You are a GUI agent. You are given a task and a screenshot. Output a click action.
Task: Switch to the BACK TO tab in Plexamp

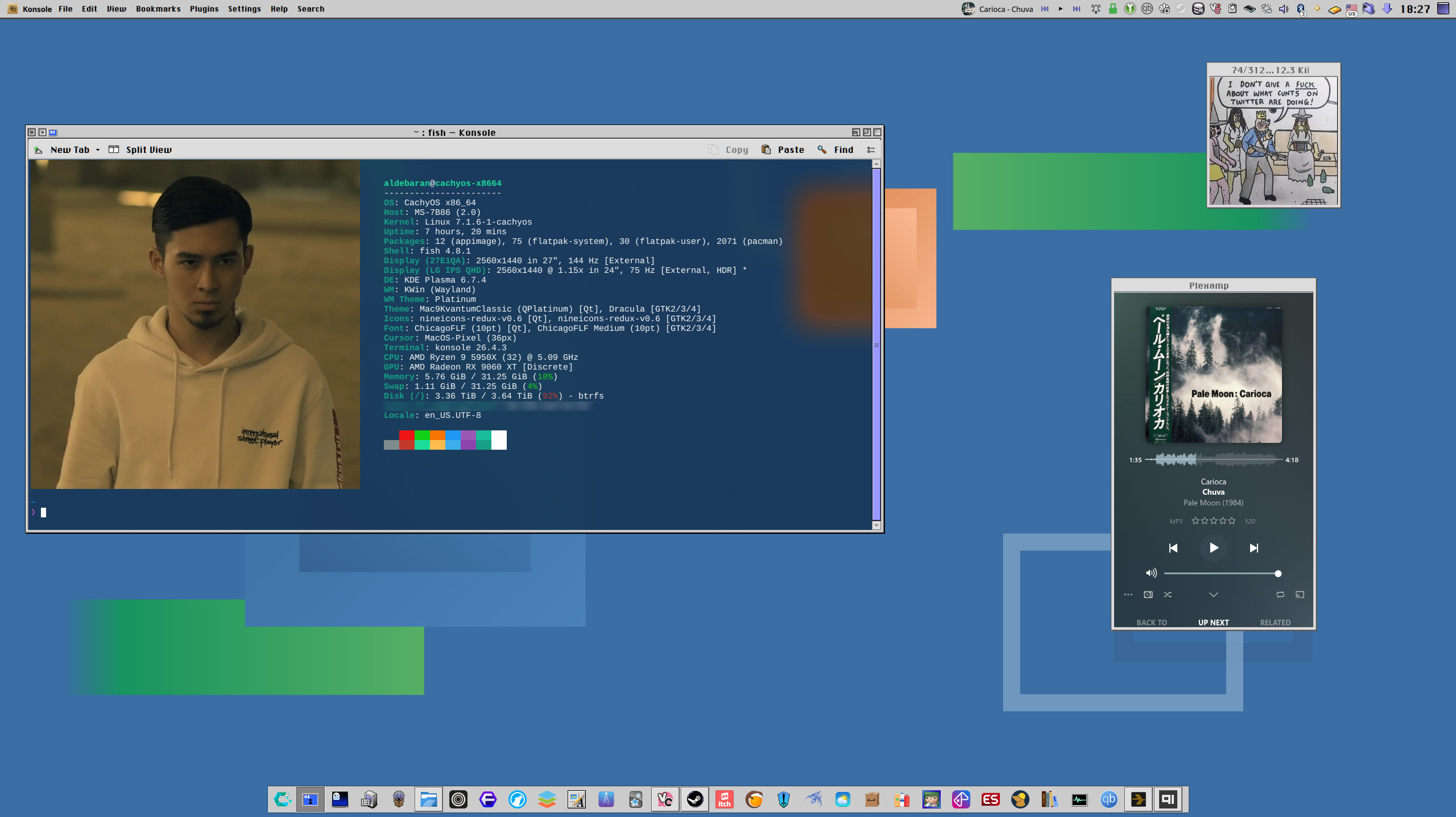click(x=1152, y=623)
